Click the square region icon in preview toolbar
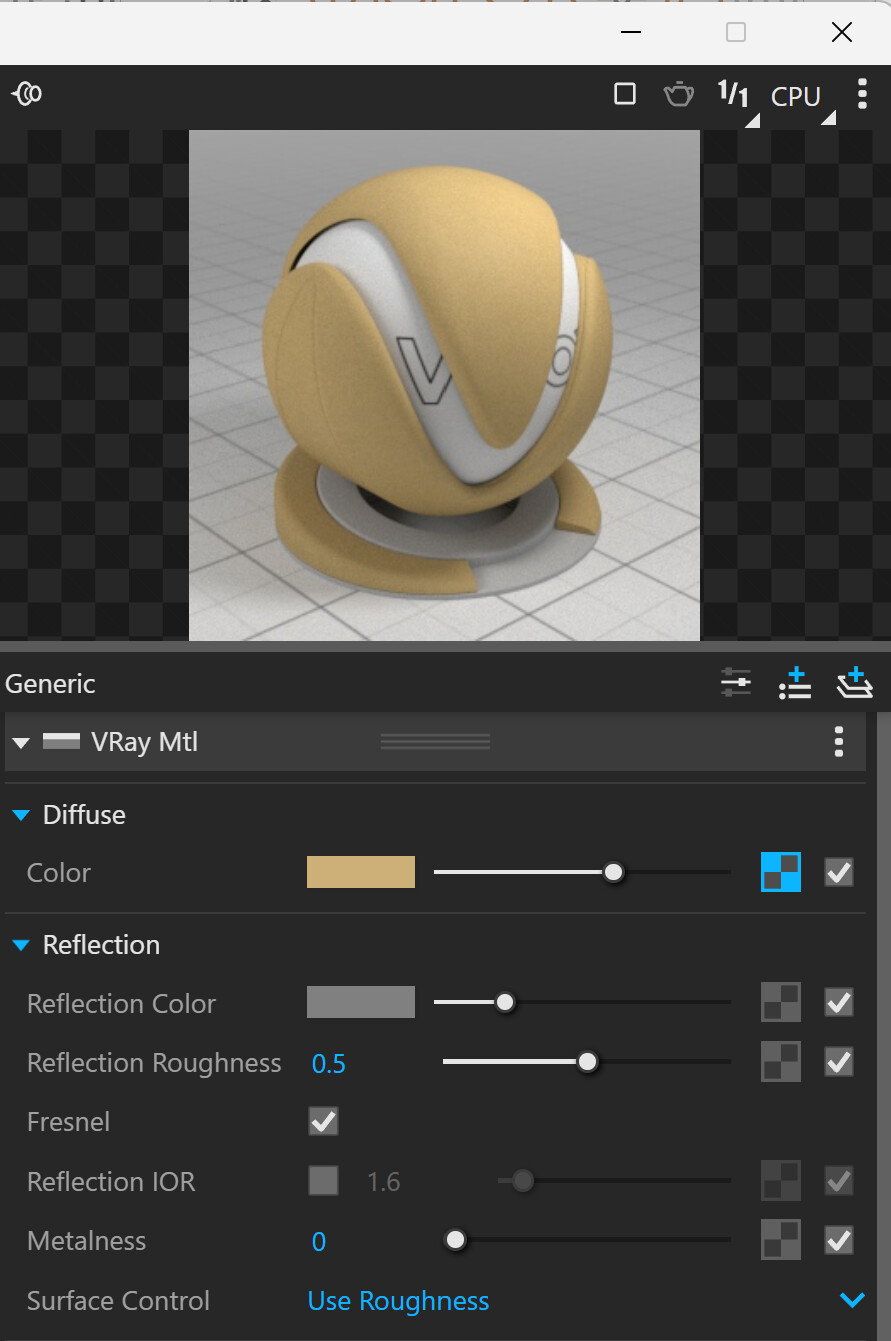Viewport: 891px width, 1341px height. point(625,94)
